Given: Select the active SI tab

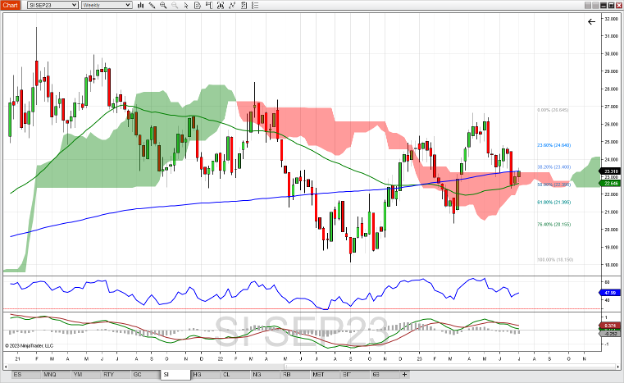Looking at the screenshot, I should tap(176, 374).
